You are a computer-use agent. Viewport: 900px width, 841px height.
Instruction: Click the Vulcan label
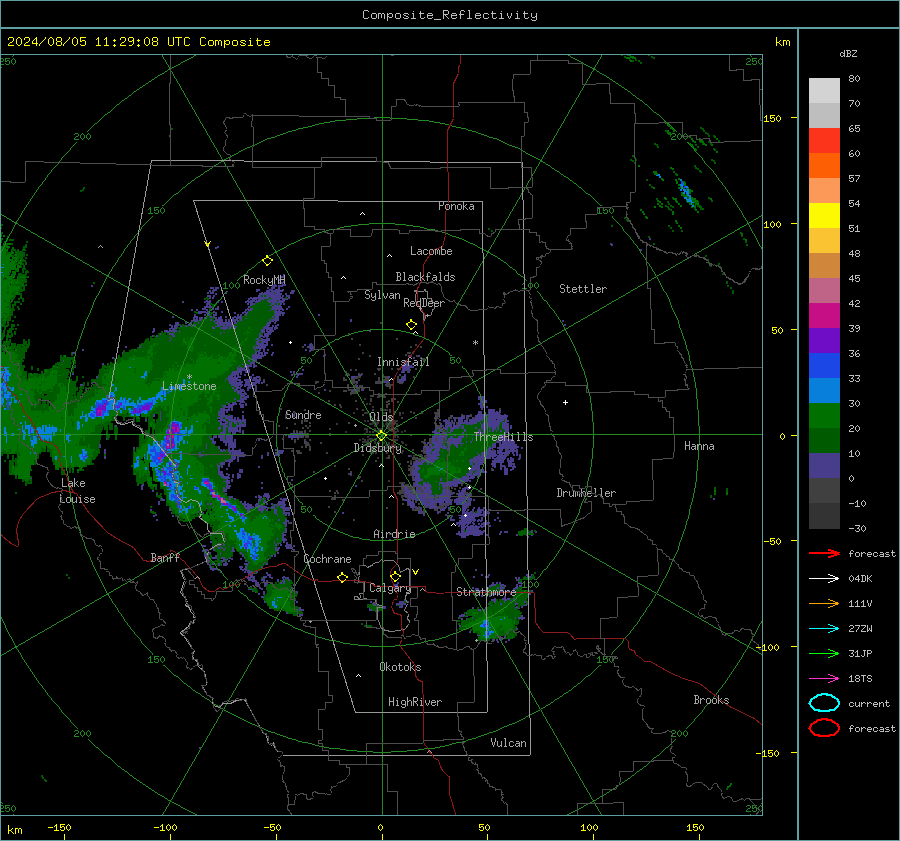click(509, 743)
